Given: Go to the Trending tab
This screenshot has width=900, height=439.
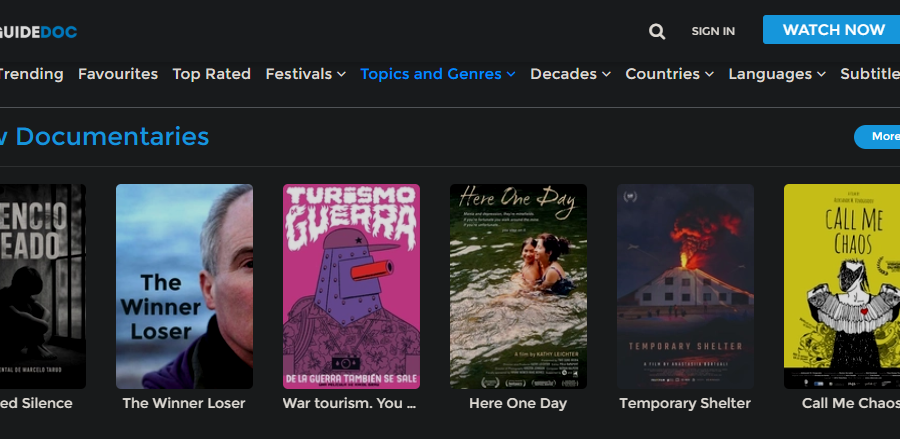Looking at the screenshot, I should [x=30, y=74].
